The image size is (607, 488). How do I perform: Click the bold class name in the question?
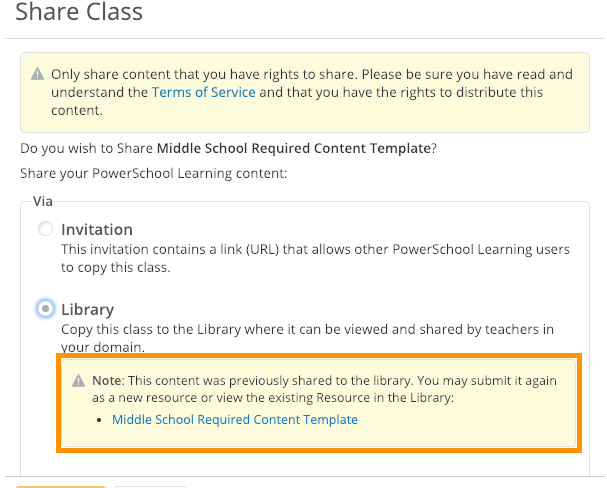(x=293, y=148)
